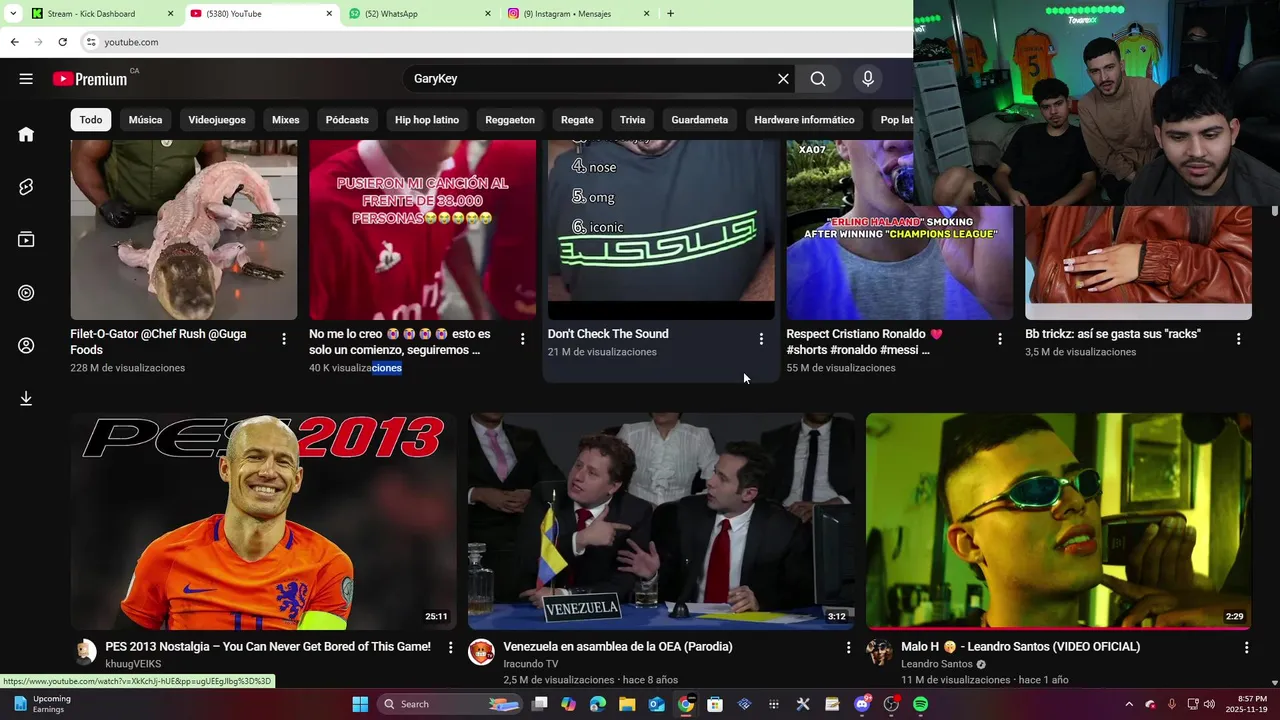Switch to the WhatsApp browser tab
The image size is (1280, 720).
(x=420, y=14)
